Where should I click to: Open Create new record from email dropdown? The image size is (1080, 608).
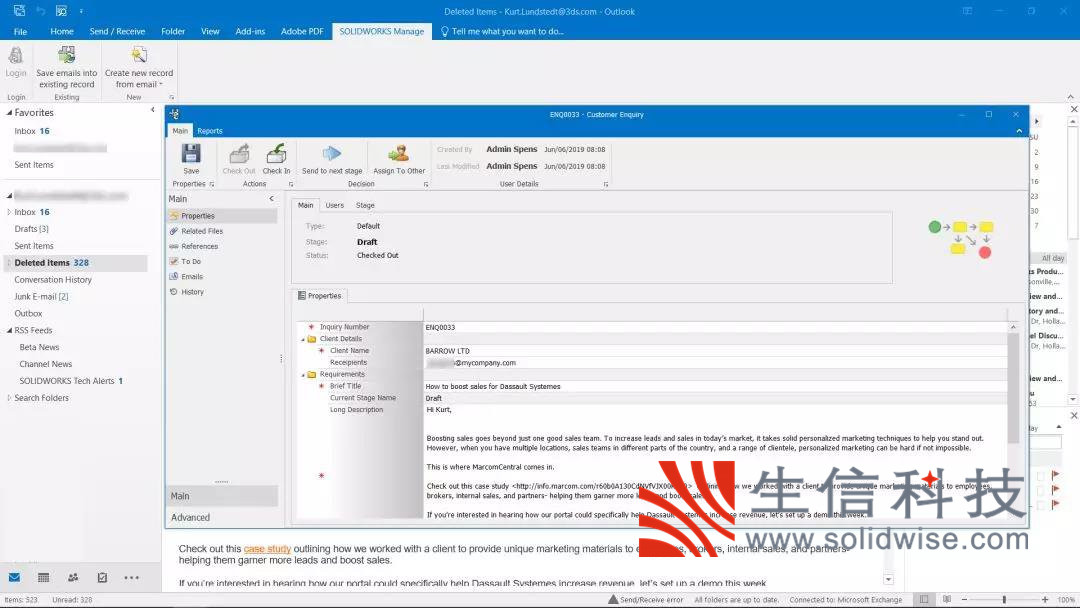click(x=160, y=85)
